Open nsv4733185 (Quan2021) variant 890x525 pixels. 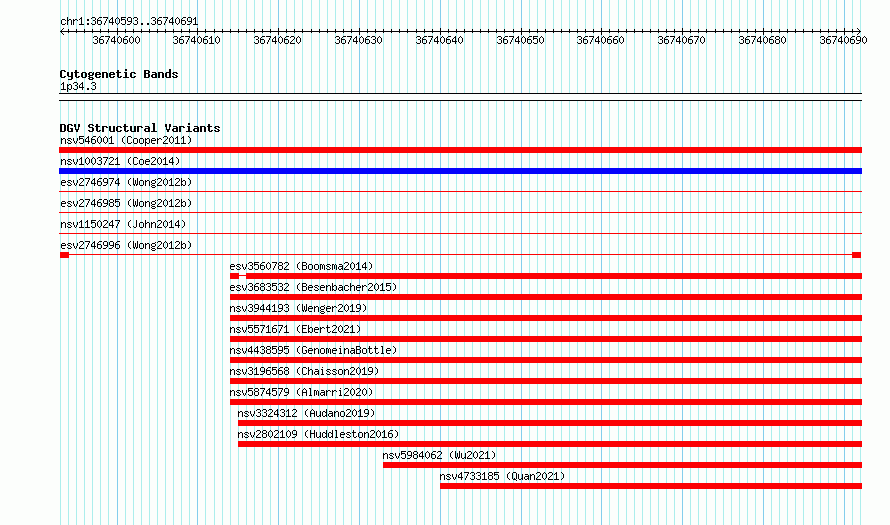tap(502, 476)
